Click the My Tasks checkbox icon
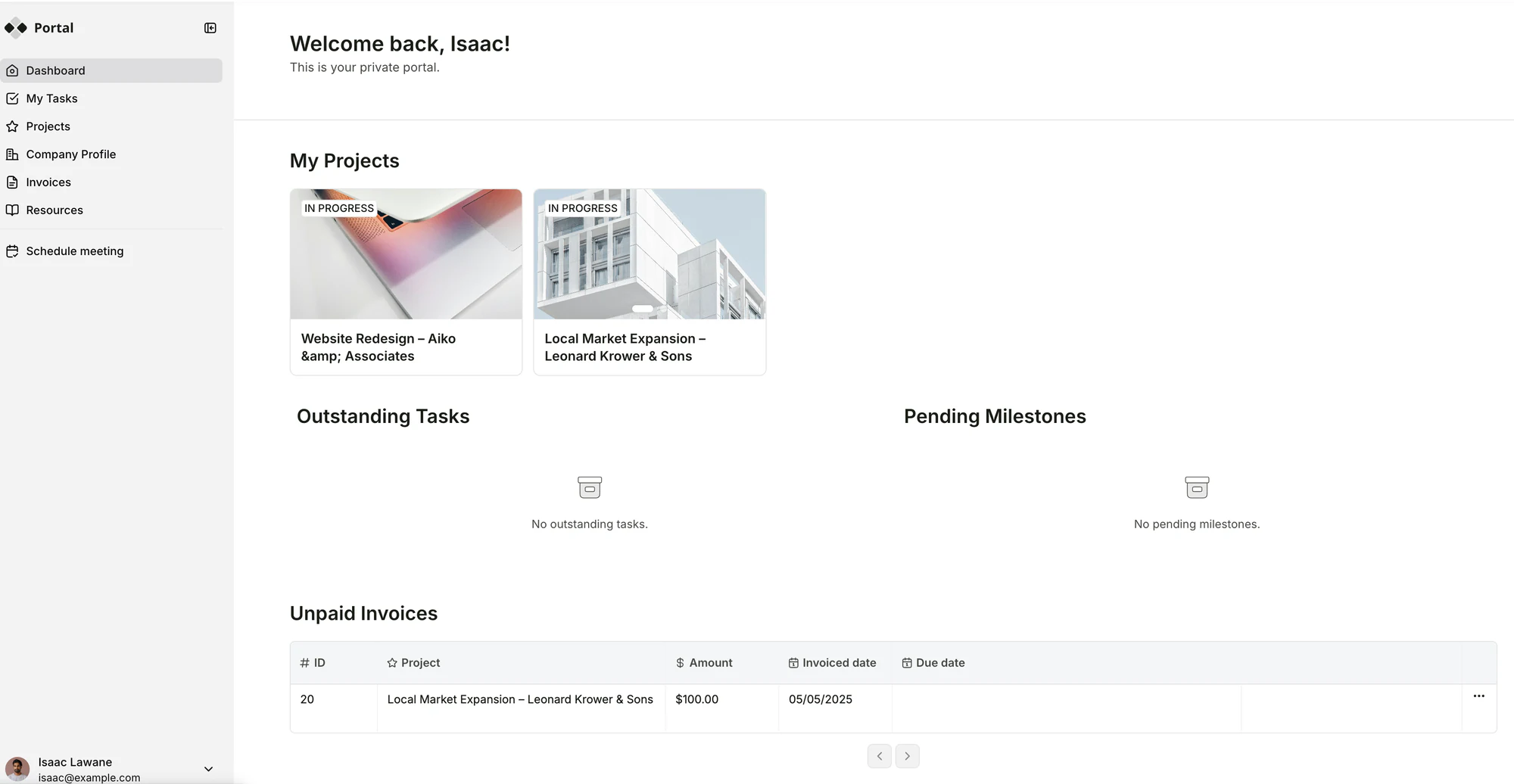Viewport: 1514px width, 784px height. click(x=12, y=98)
